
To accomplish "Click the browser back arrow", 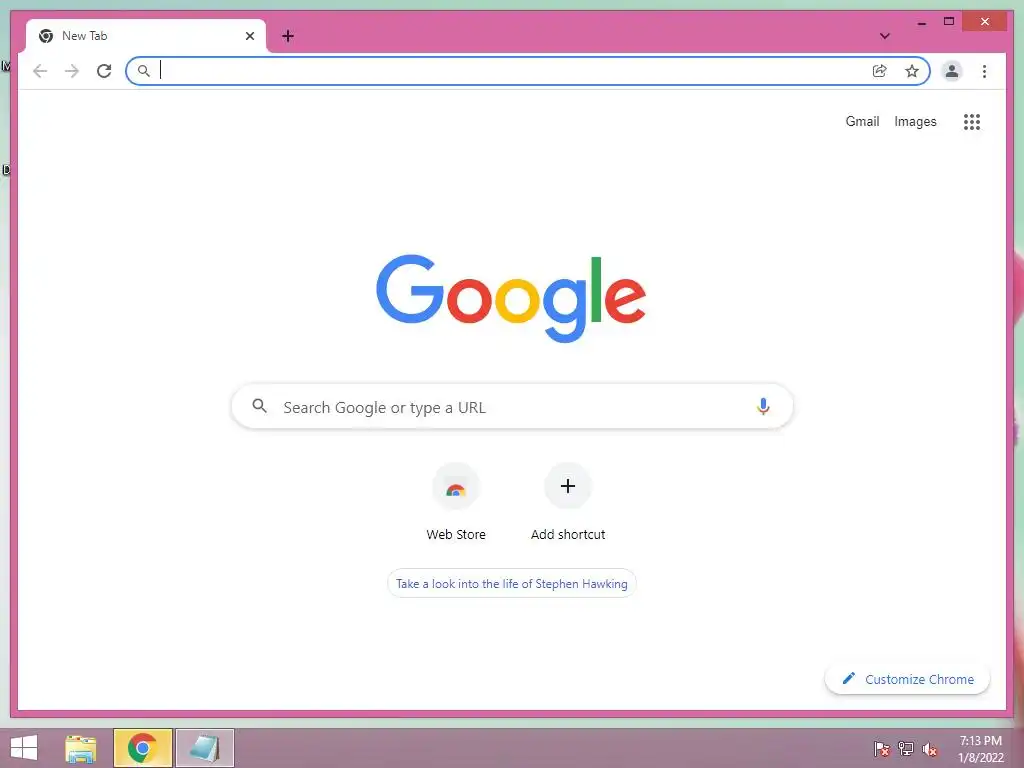I will pos(40,71).
